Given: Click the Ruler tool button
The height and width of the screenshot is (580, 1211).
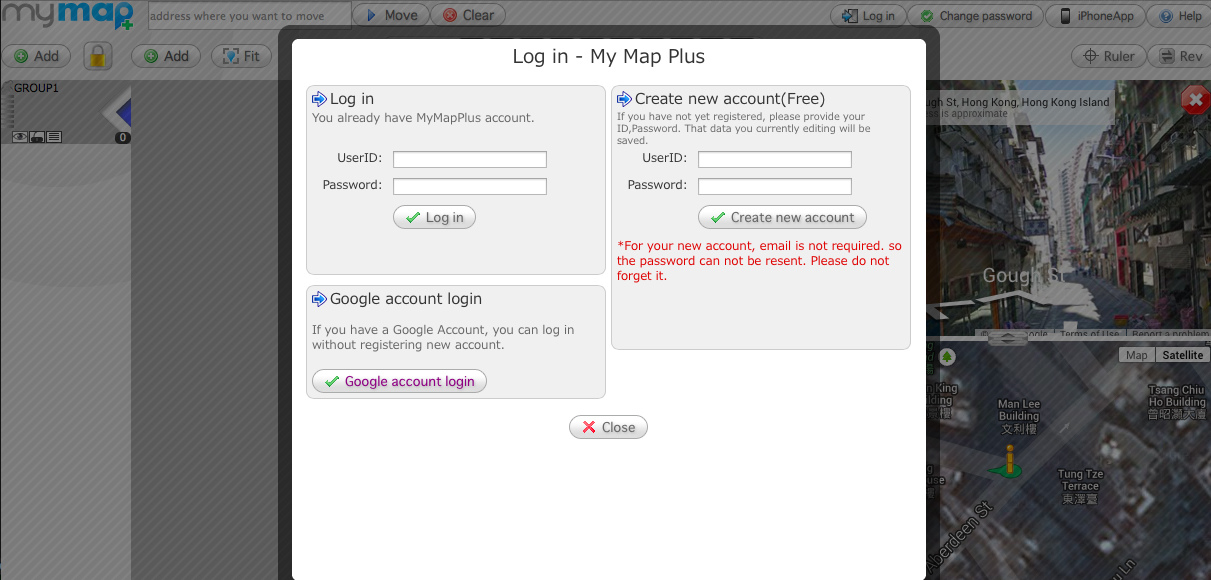Looking at the screenshot, I should click(1108, 56).
